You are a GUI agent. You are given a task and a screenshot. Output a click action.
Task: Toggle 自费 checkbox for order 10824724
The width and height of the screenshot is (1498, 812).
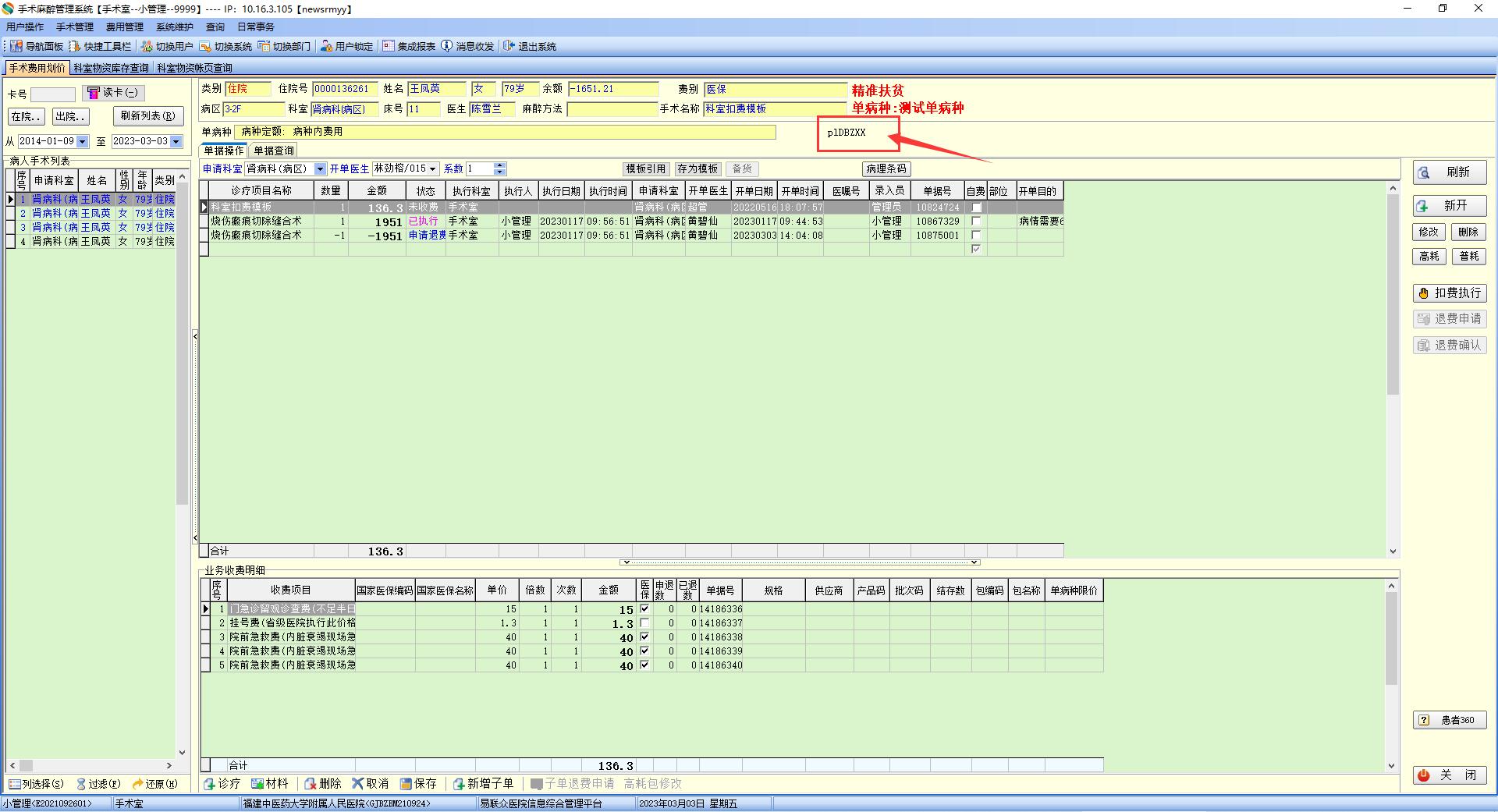976,207
